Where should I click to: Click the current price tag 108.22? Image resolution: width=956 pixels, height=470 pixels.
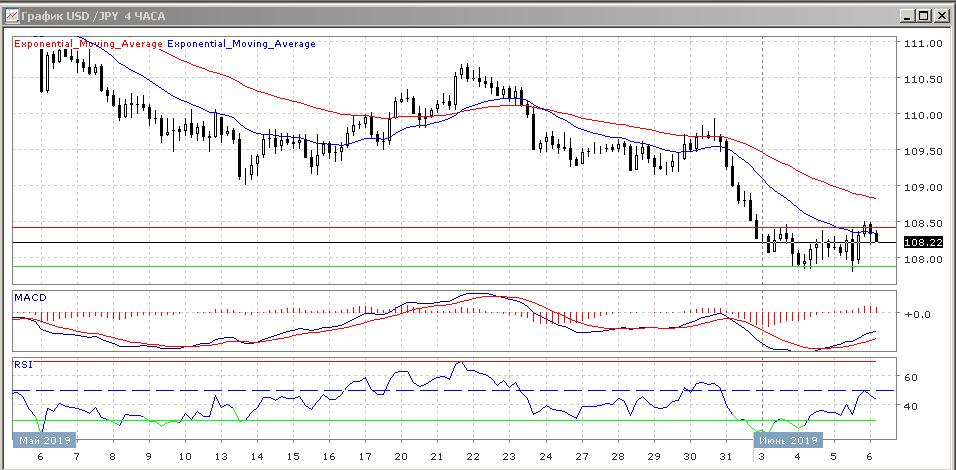(x=922, y=243)
